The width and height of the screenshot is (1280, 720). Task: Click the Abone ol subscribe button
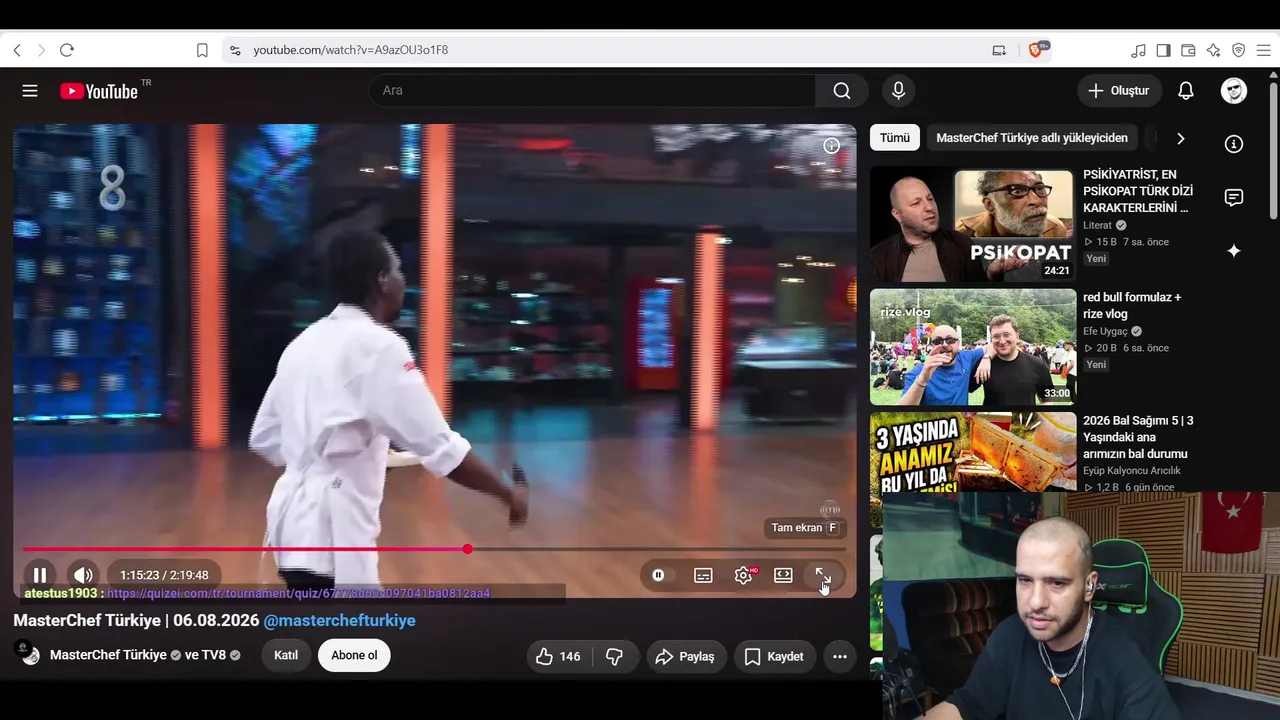(354, 656)
